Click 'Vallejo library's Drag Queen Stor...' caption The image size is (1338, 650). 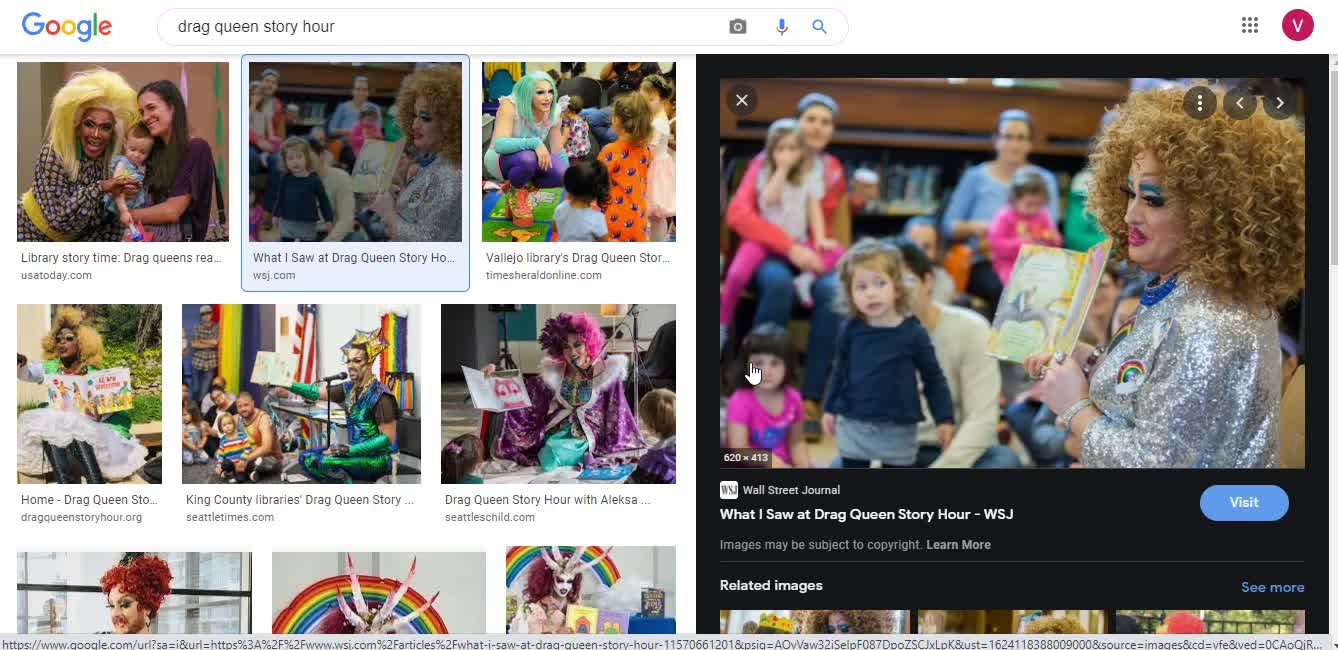point(578,258)
